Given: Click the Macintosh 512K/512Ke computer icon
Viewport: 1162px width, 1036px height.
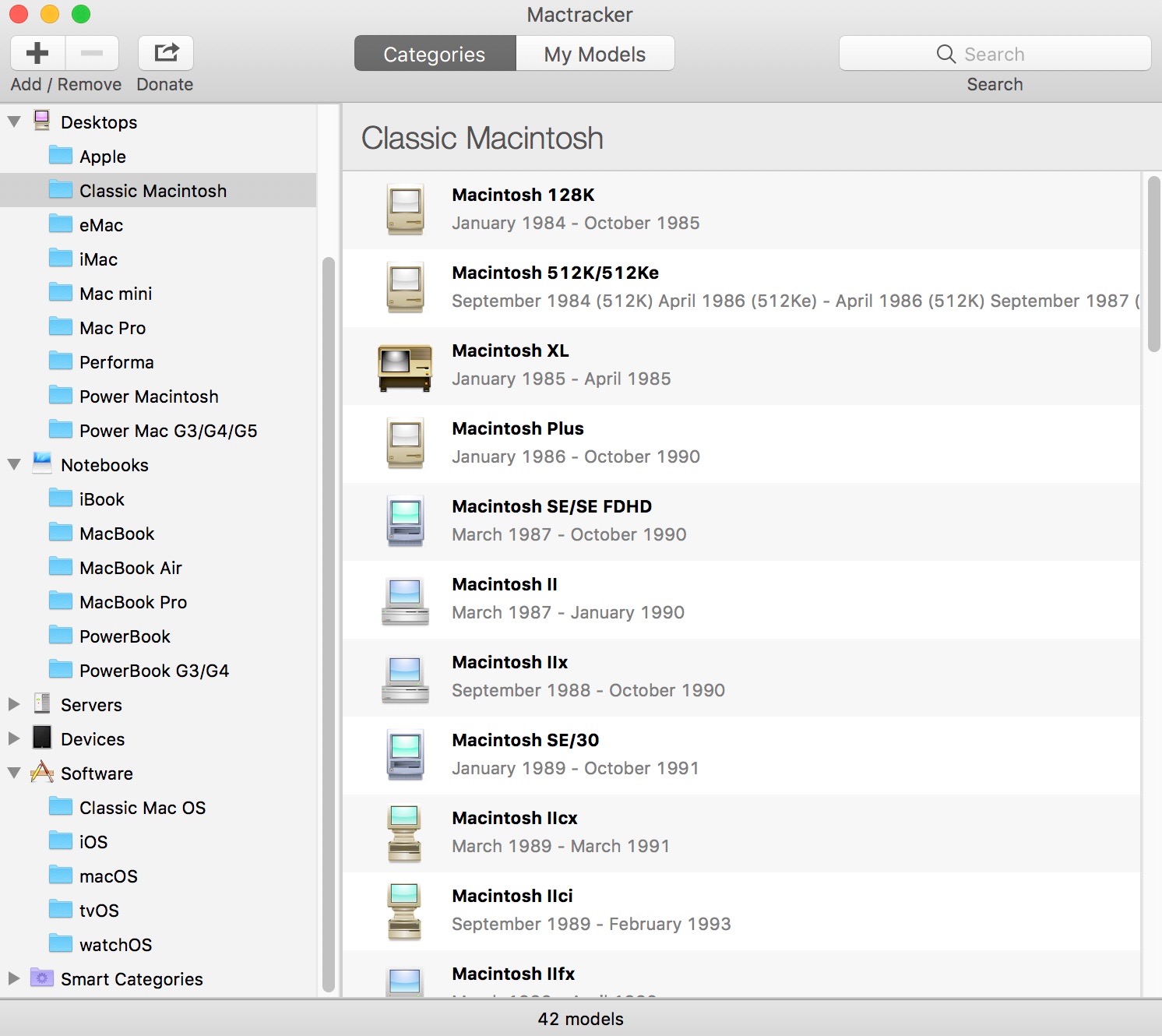Looking at the screenshot, I should 406,287.
